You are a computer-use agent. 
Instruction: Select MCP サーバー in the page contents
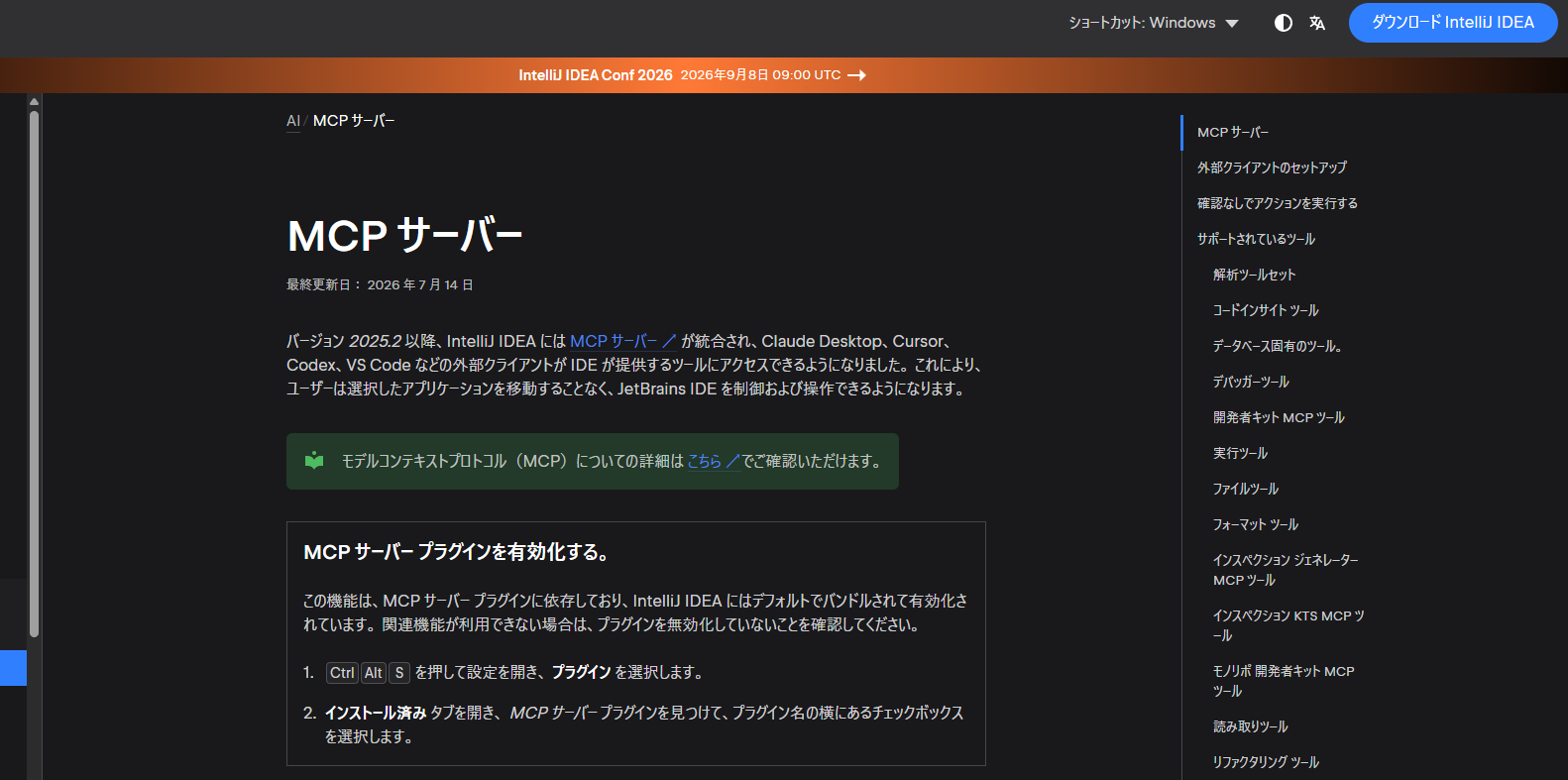pos(1233,133)
